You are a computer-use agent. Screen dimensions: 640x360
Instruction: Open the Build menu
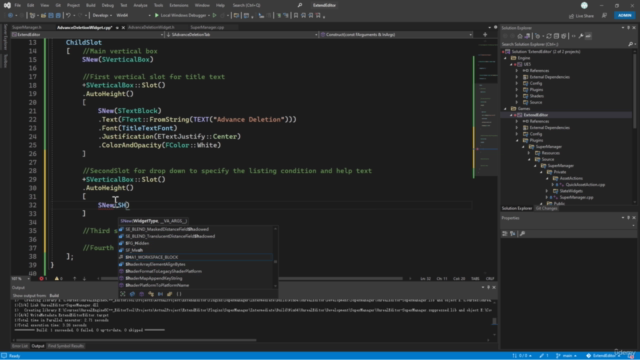point(91,5)
